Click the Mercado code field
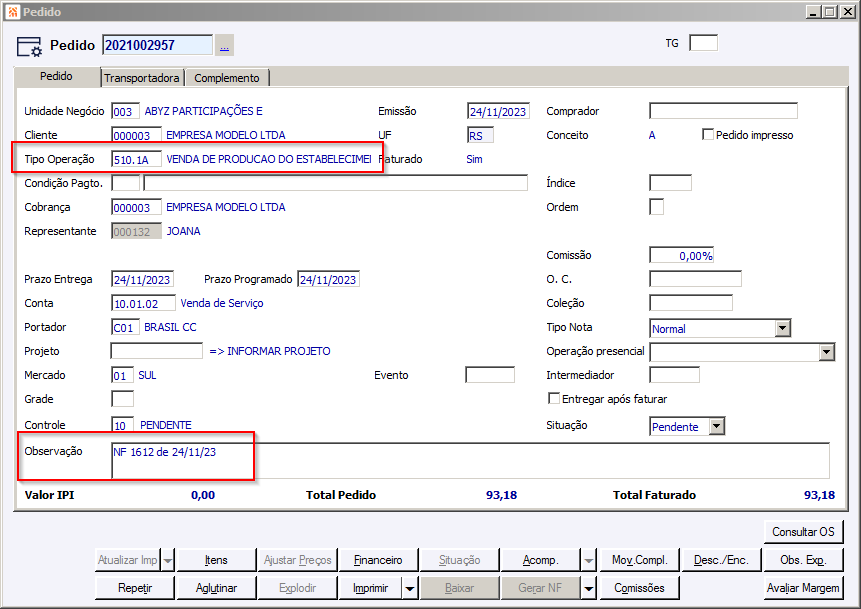This screenshot has width=861, height=609. point(122,376)
